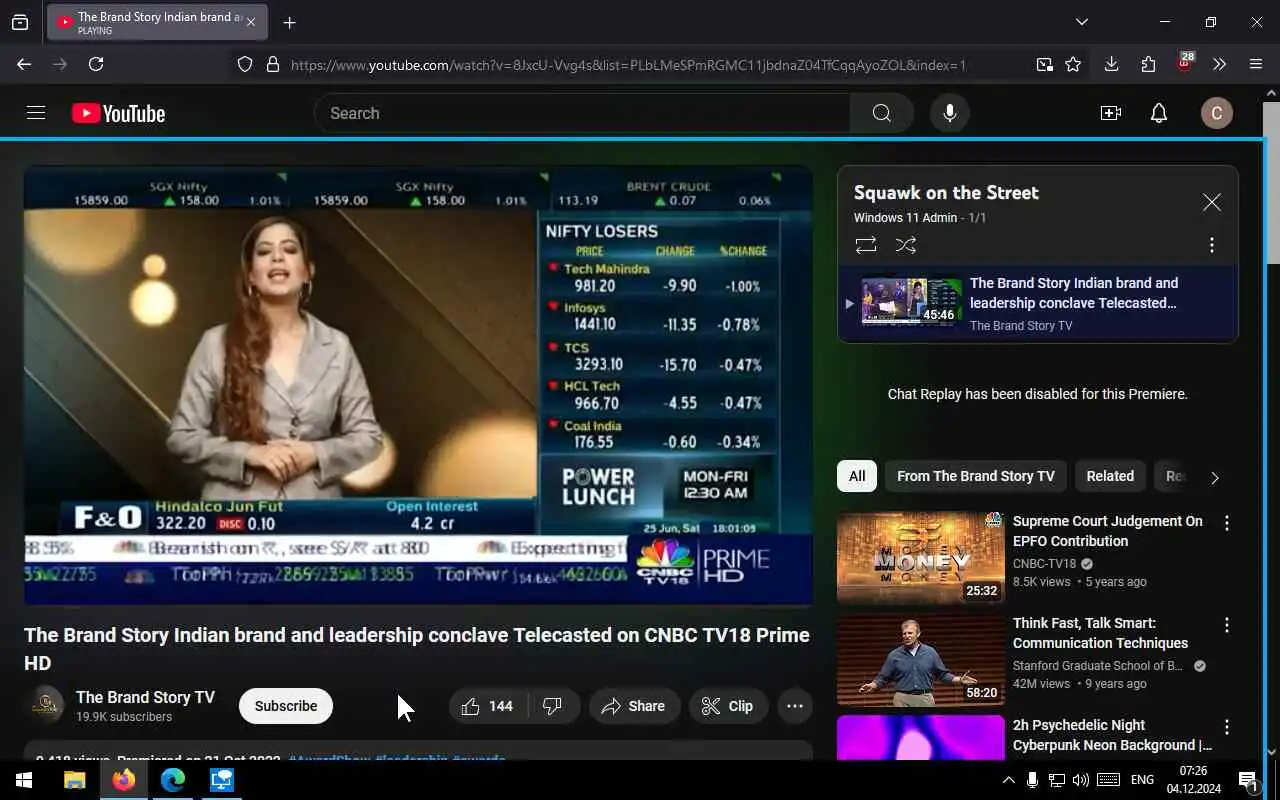Screen dimensions: 1280x800
Task: Open more actions under the video
Action: coord(795,706)
